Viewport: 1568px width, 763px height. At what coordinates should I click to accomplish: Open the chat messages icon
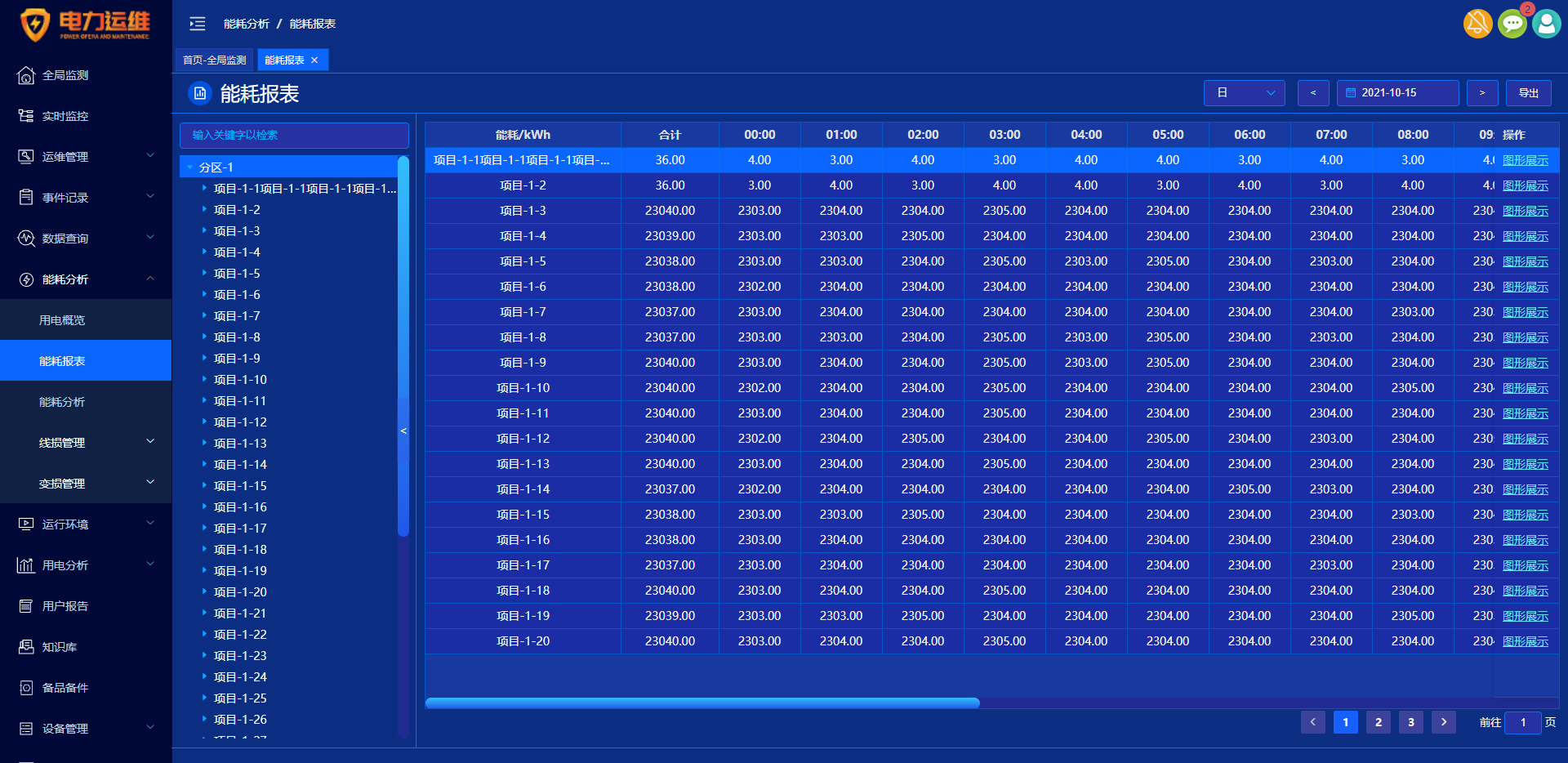point(1512,24)
